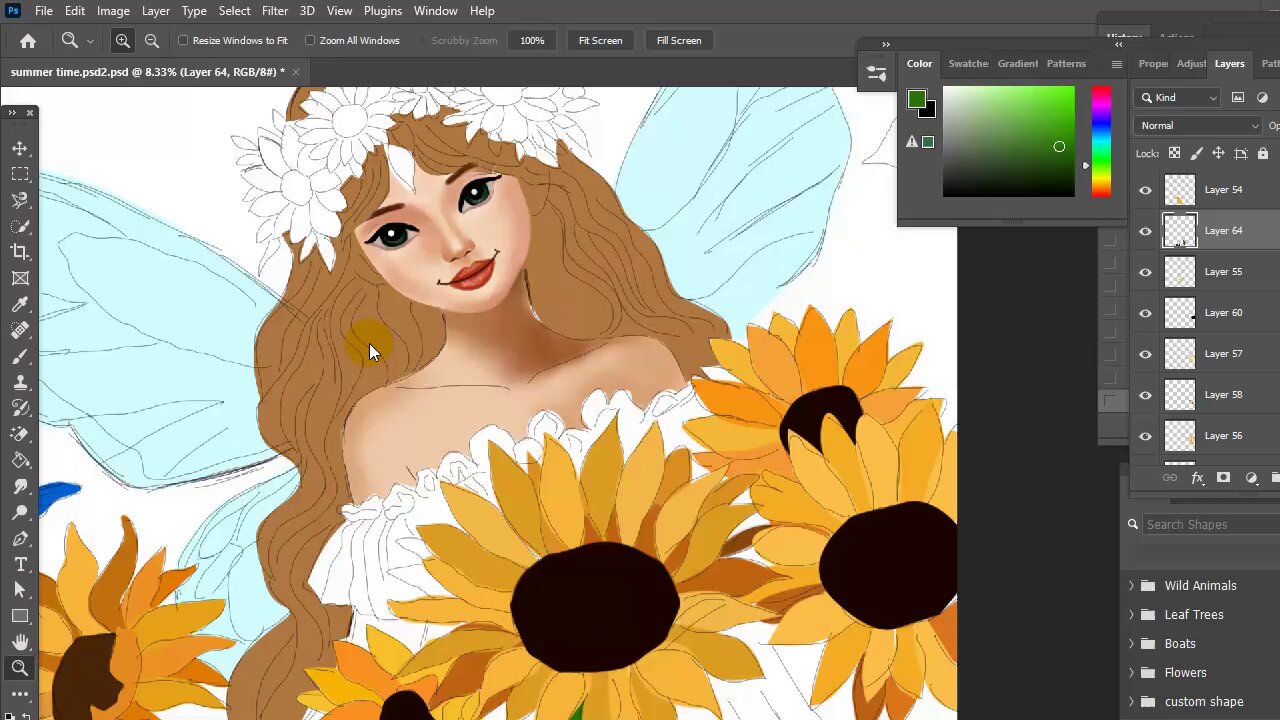Filter layers for pixel layers

tap(1238, 97)
